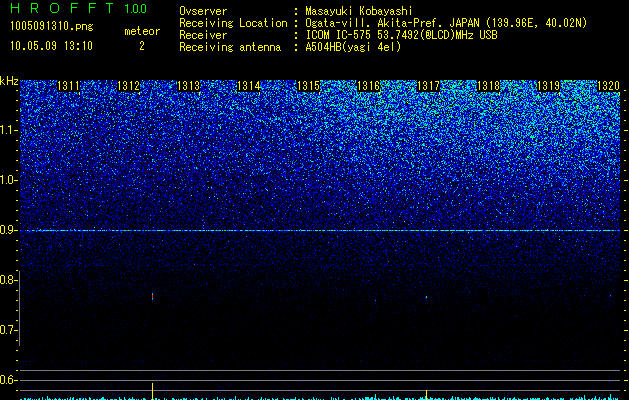The width and height of the screenshot is (629, 400).
Task: Click time marker 1316
Action: coord(368,86)
